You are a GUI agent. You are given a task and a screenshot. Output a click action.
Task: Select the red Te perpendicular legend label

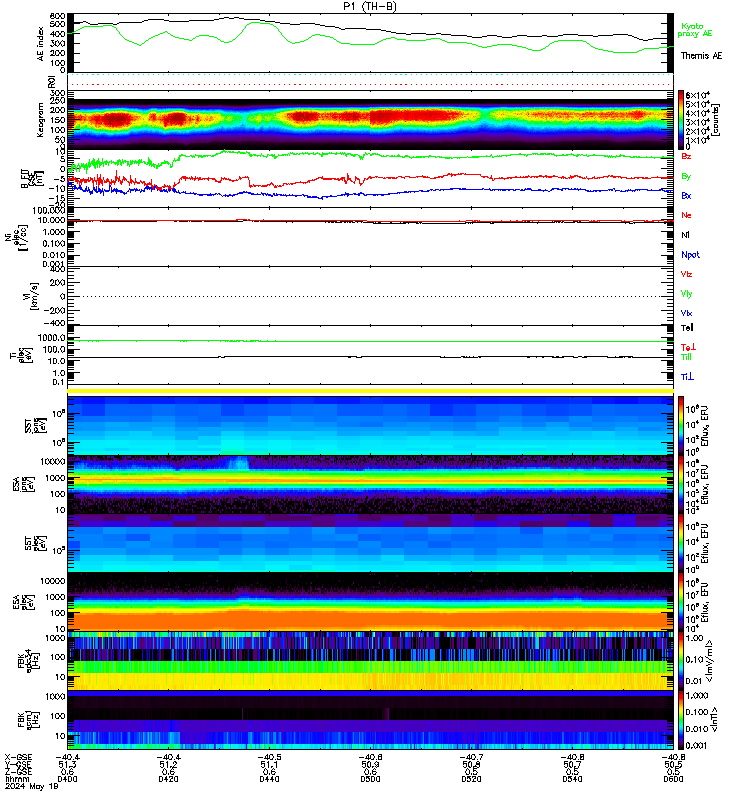tap(688, 347)
